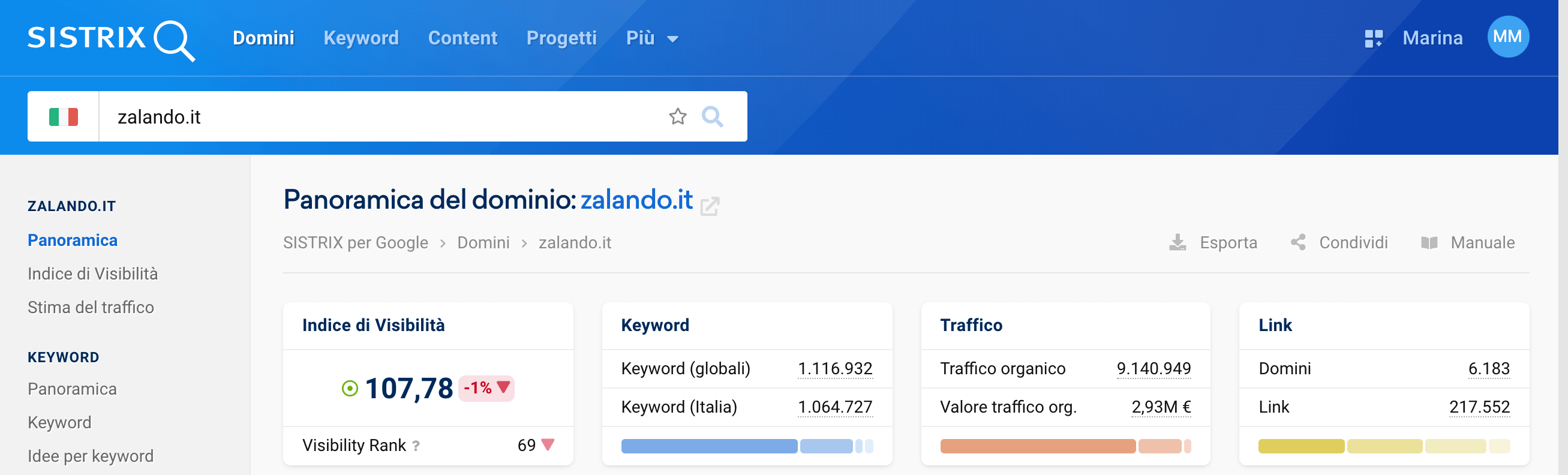Image resolution: width=1568 pixels, height=475 pixels.
Task: Click the Marina user name
Action: pyautogui.click(x=1432, y=38)
